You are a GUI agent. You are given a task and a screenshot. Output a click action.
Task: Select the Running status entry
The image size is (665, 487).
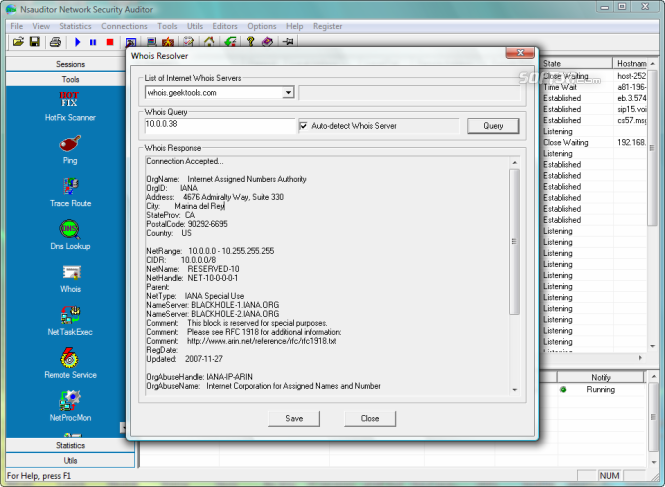tap(601, 389)
